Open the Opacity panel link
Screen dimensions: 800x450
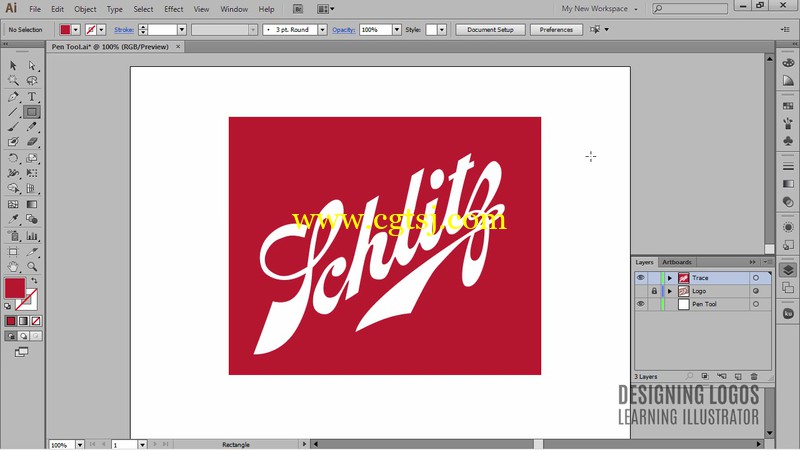(343, 30)
